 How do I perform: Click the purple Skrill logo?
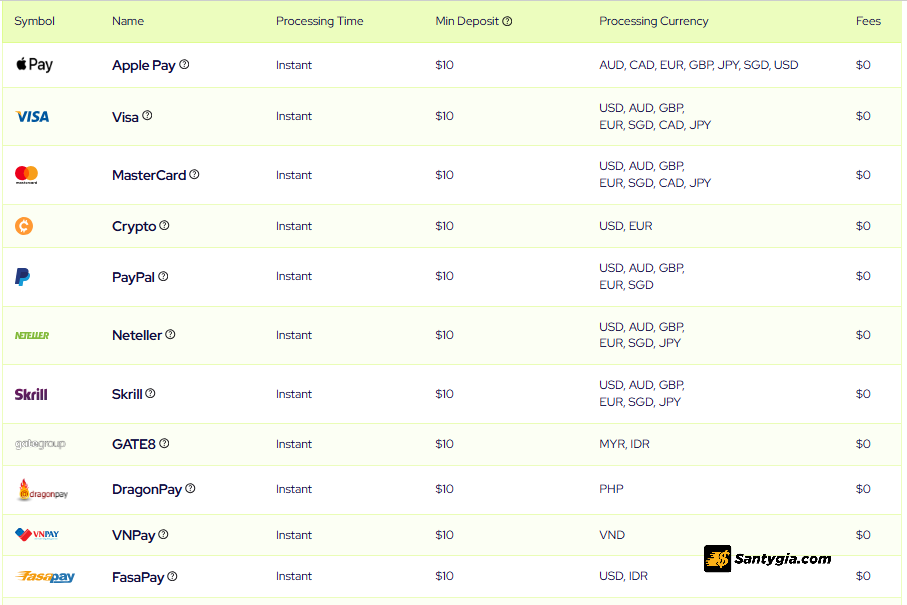click(x=31, y=394)
